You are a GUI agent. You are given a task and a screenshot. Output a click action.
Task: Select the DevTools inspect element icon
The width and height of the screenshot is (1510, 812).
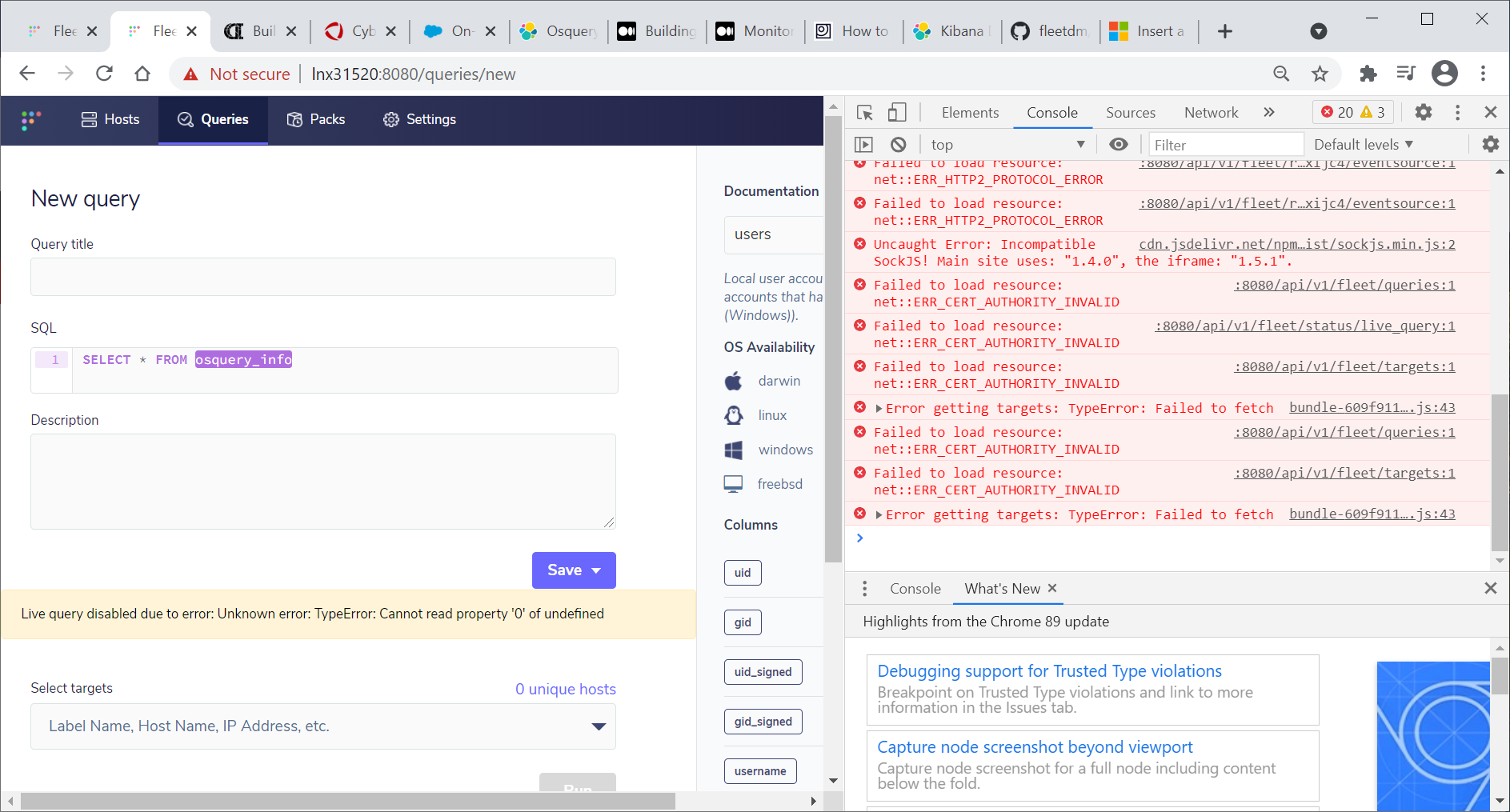coord(865,113)
